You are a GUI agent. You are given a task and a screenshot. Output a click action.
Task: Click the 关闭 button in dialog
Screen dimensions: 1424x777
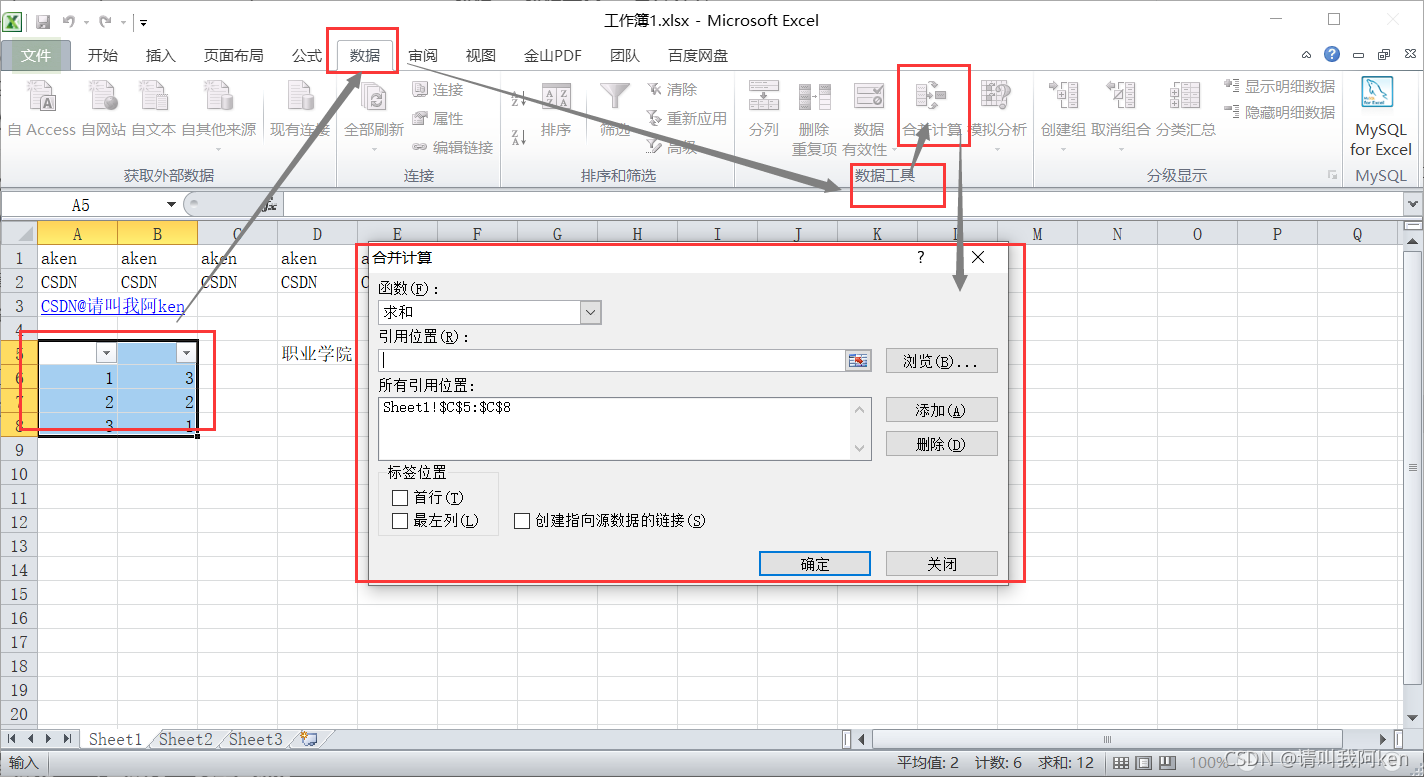click(x=942, y=564)
